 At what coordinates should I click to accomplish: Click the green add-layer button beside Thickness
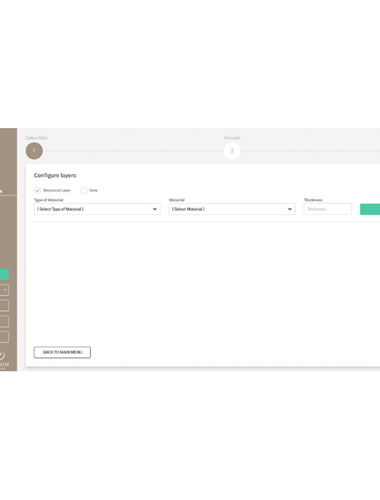coord(370,209)
